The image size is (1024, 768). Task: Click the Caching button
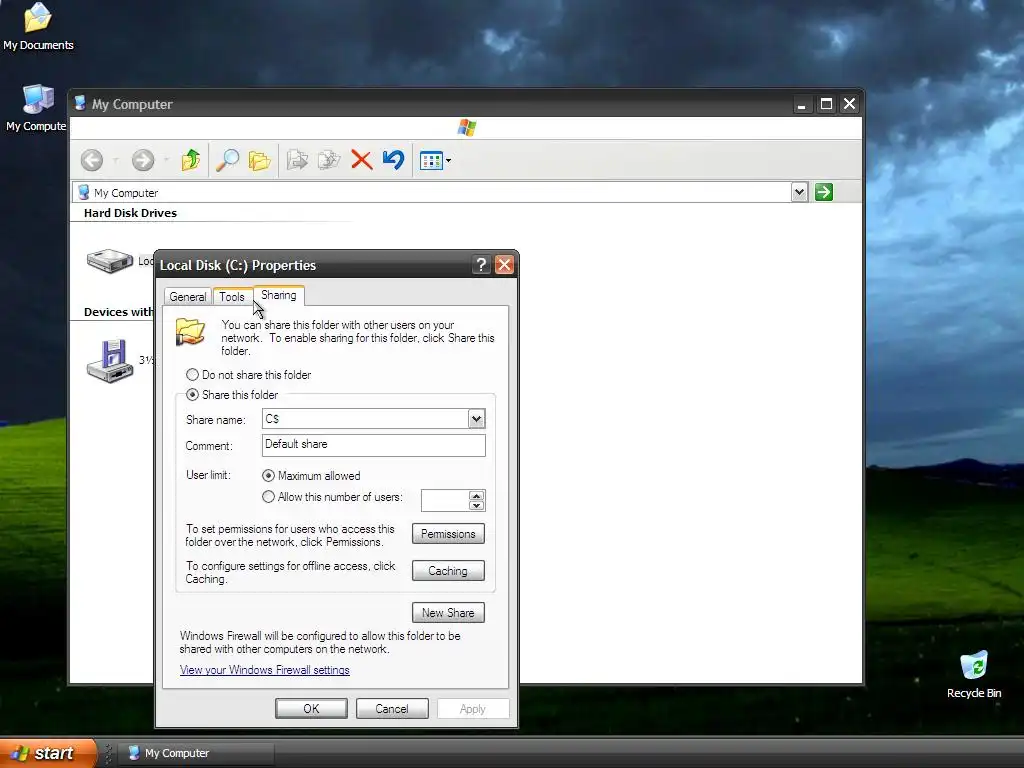point(448,571)
